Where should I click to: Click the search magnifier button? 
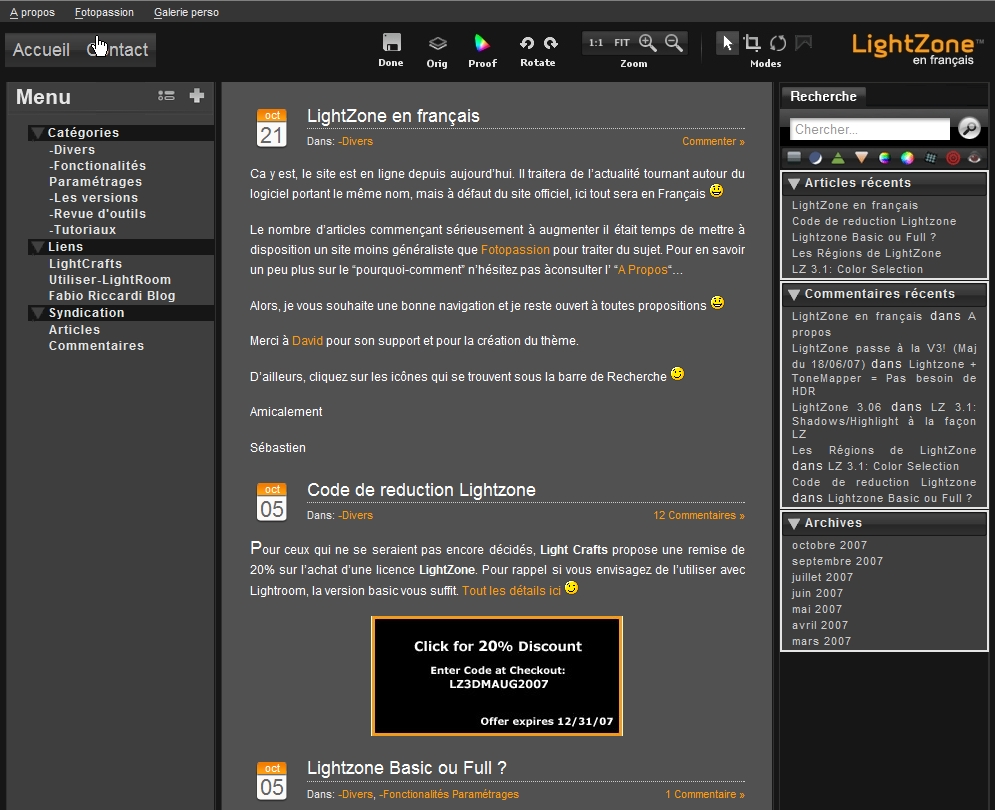click(x=969, y=128)
